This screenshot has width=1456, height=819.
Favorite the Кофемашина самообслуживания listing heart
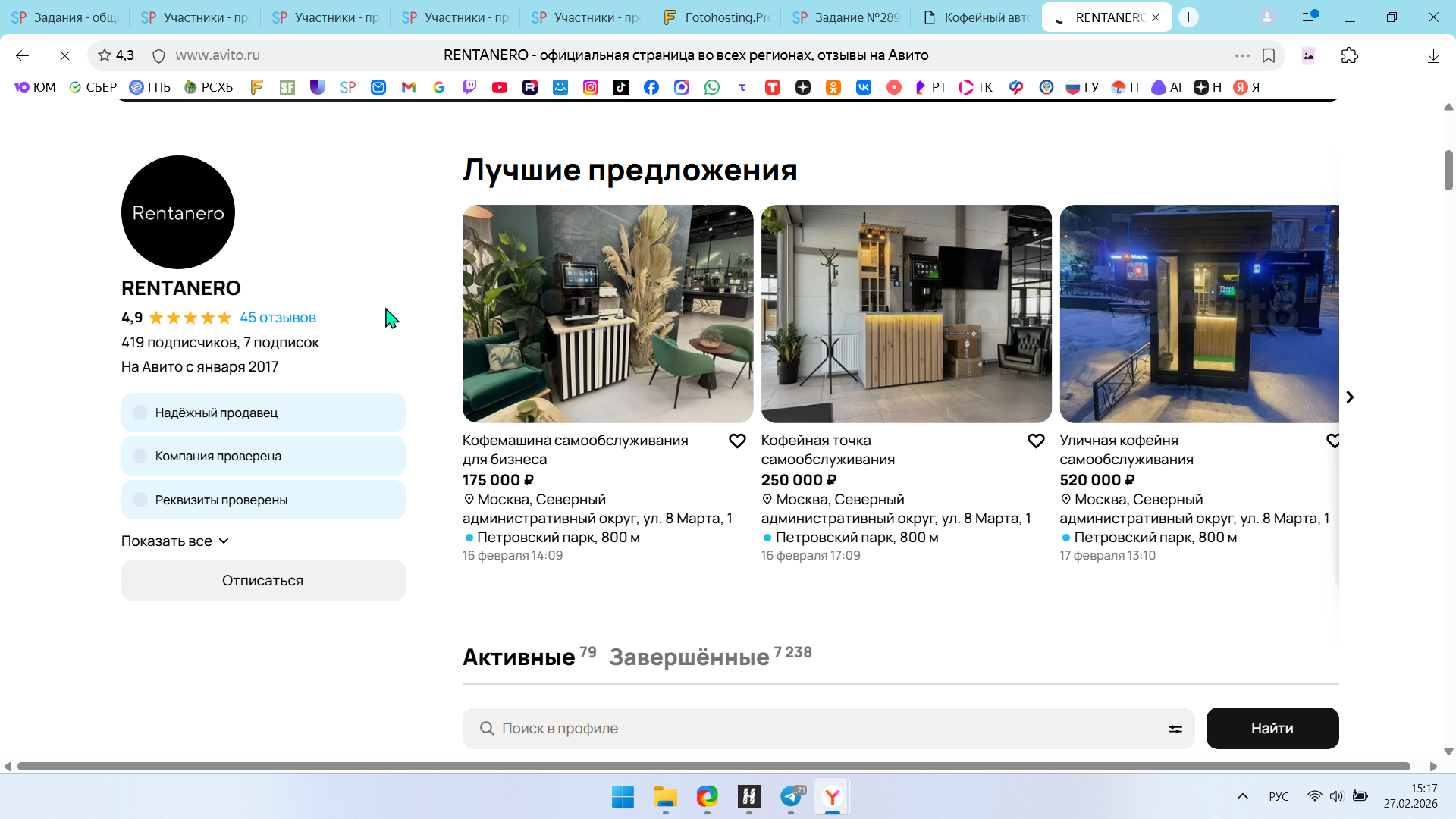(x=737, y=441)
